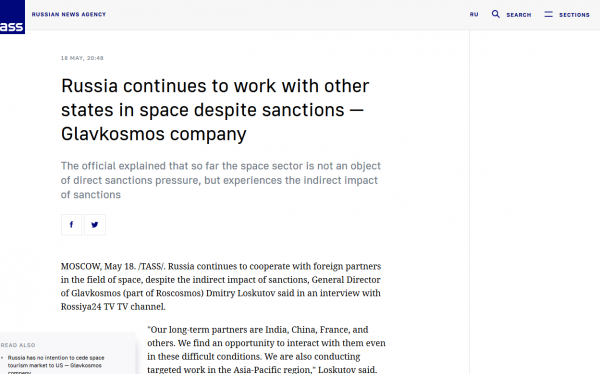Click the article headline about Glavkosmos
This screenshot has height=374, width=600.
pyautogui.click(x=215, y=110)
